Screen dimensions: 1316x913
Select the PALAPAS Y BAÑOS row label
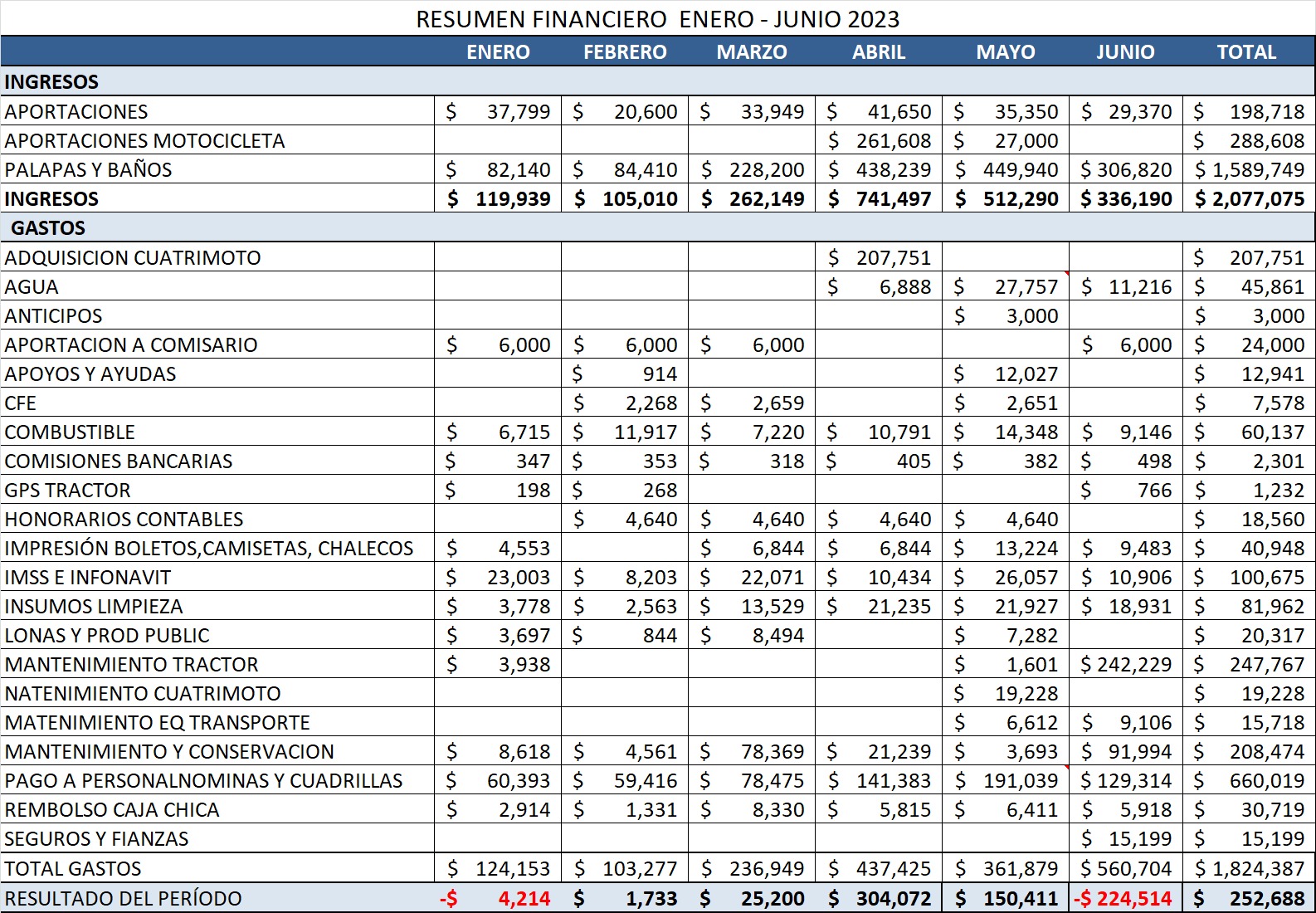[88, 169]
